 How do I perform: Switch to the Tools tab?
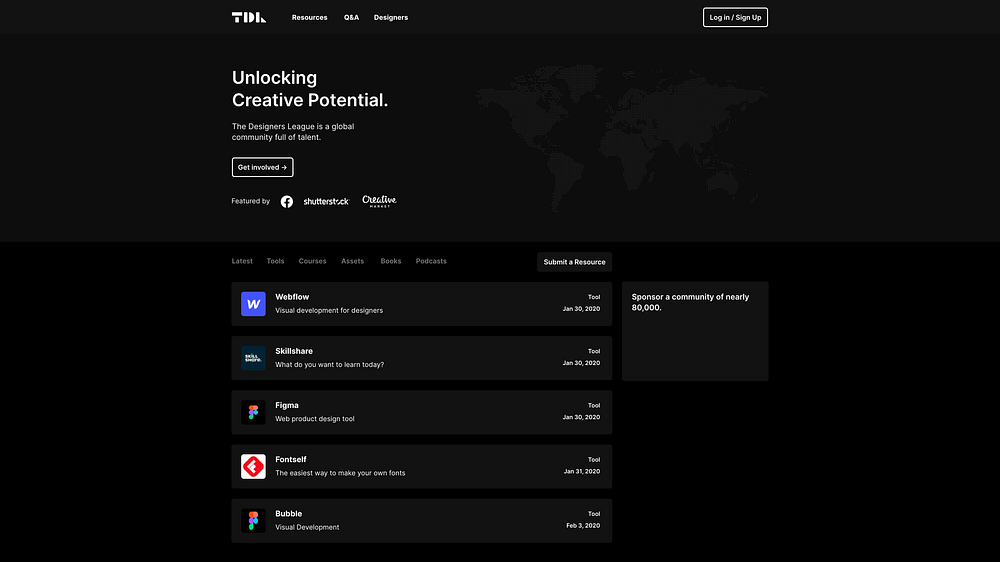pyautogui.click(x=276, y=261)
